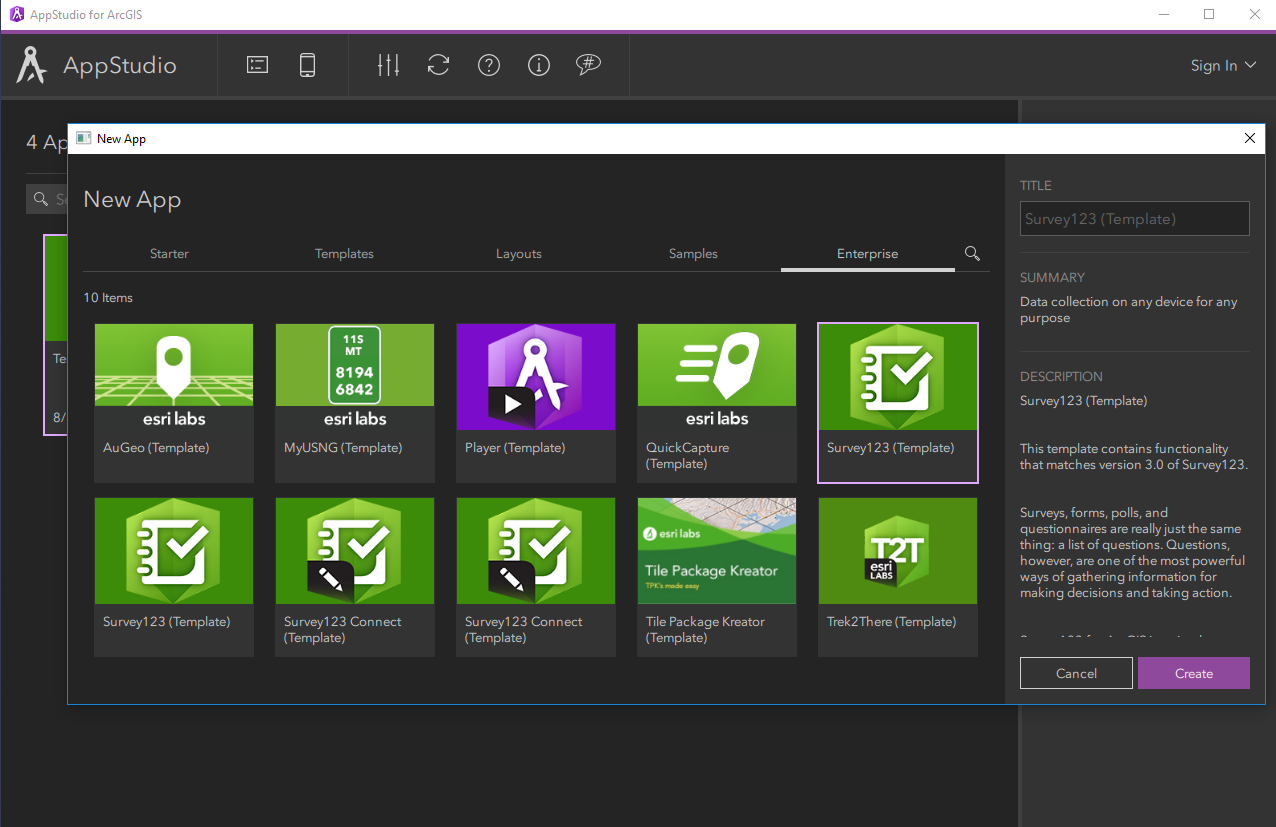Viewport: 1276px width, 827px height.
Task: Choose the Player (Template) card
Action: coord(536,403)
